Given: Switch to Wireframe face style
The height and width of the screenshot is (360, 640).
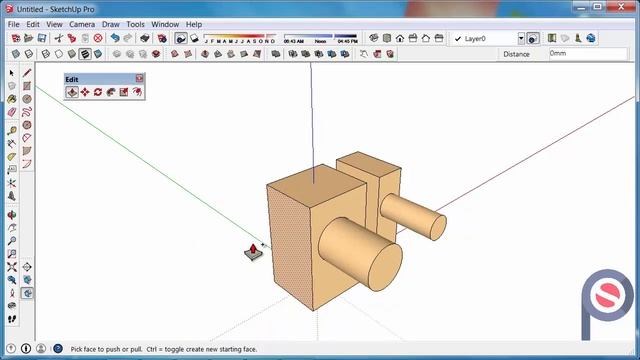Looking at the screenshot, I should coord(46,54).
